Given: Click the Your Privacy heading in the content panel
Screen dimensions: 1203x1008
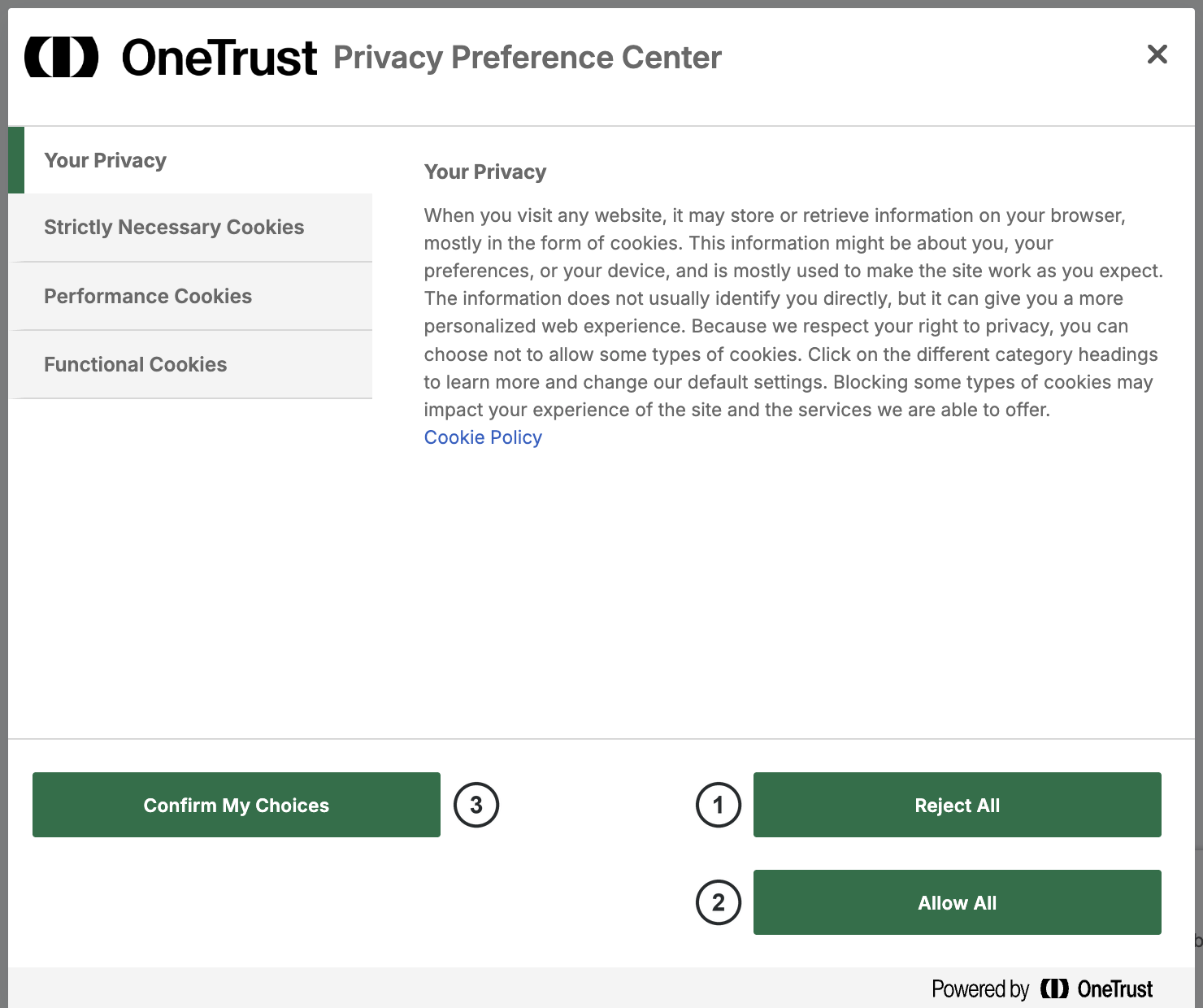Looking at the screenshot, I should click(485, 172).
